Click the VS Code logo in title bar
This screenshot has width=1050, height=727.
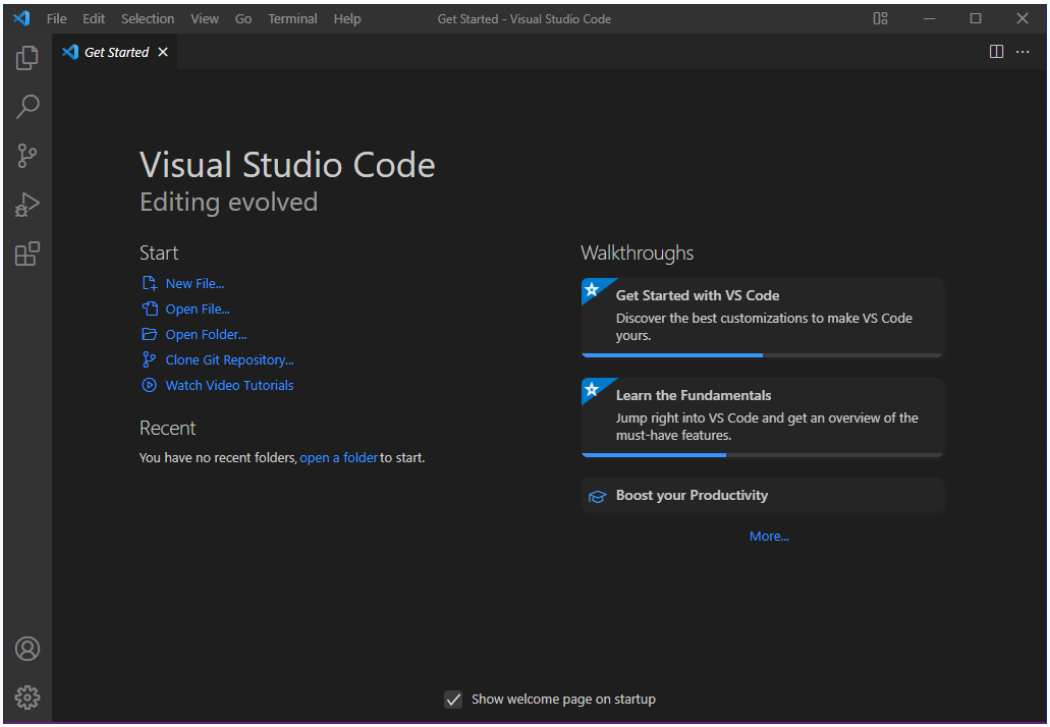21,19
